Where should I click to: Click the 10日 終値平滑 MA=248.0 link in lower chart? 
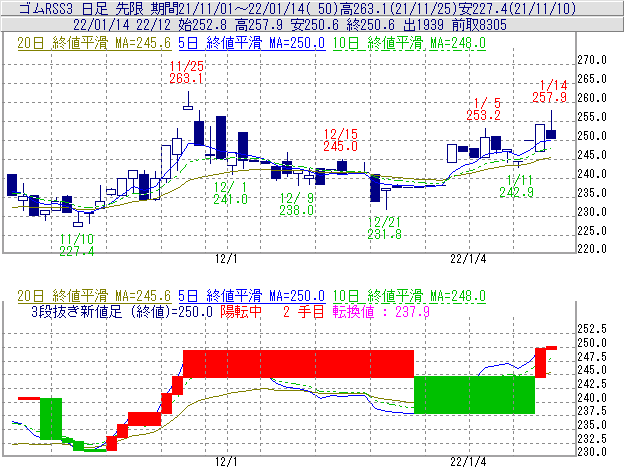[x=409, y=296]
